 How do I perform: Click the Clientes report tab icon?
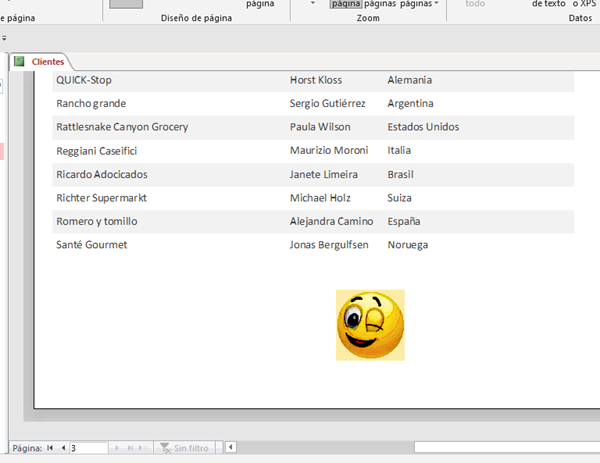coord(19,62)
